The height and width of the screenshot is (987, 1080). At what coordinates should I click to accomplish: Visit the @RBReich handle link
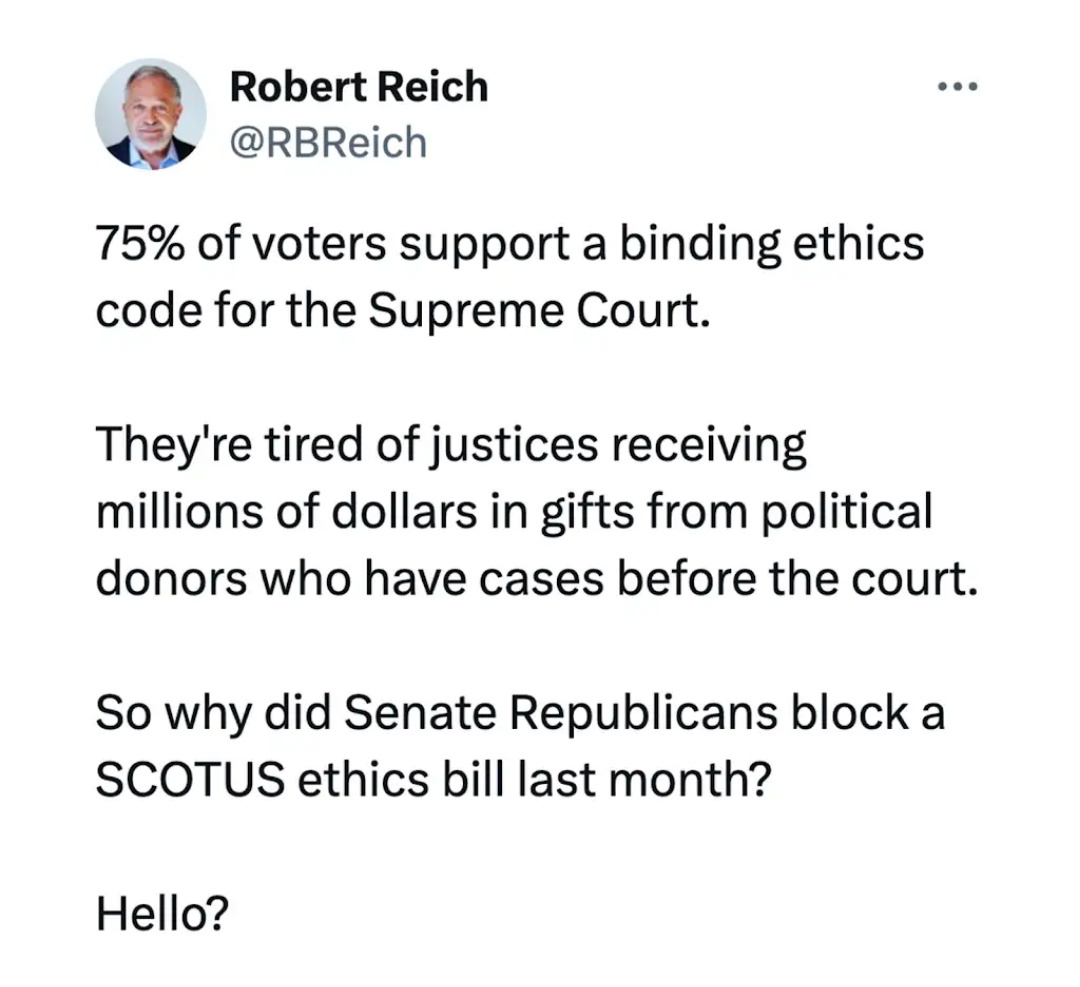pyautogui.click(x=329, y=143)
